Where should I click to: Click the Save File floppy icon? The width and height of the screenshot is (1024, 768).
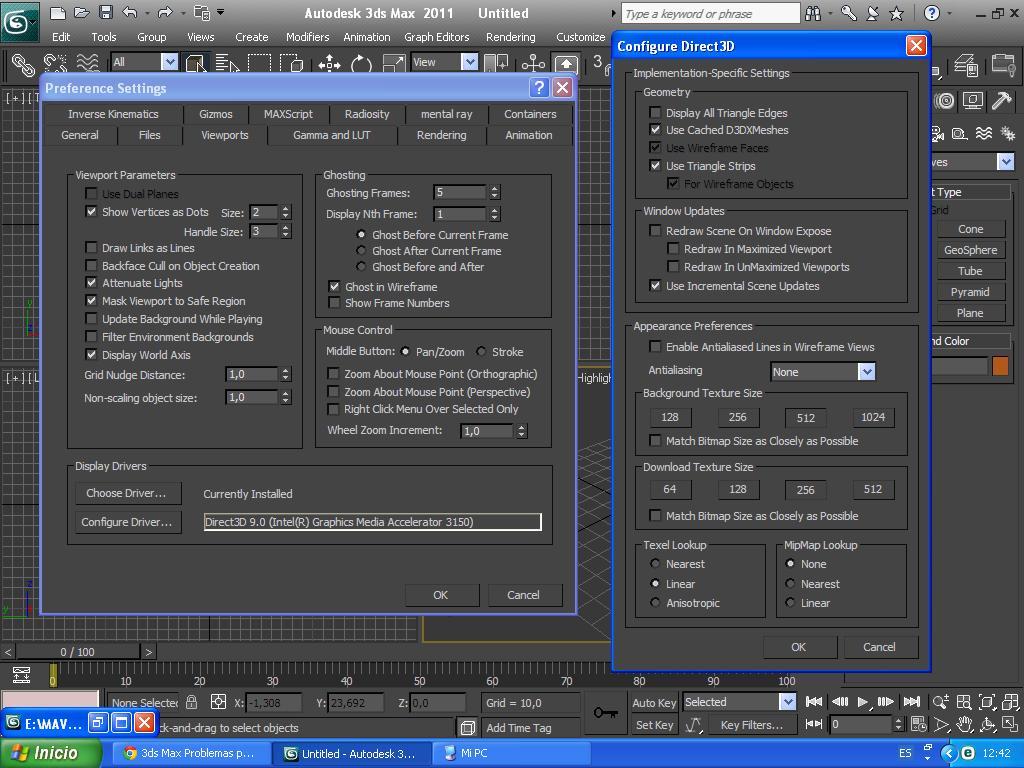tap(105, 12)
